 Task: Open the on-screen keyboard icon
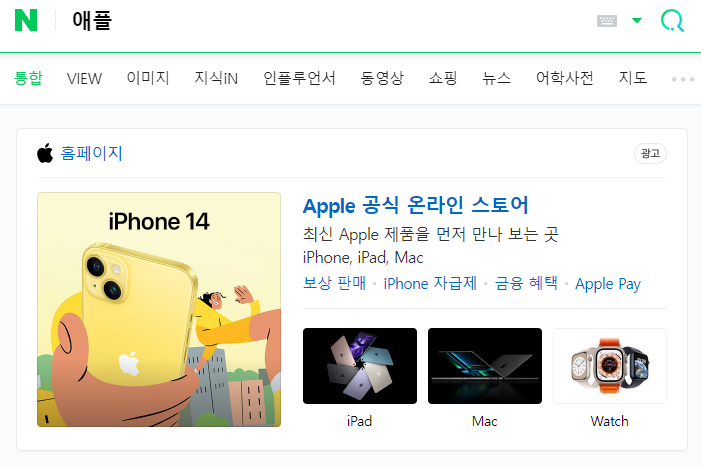(607, 21)
